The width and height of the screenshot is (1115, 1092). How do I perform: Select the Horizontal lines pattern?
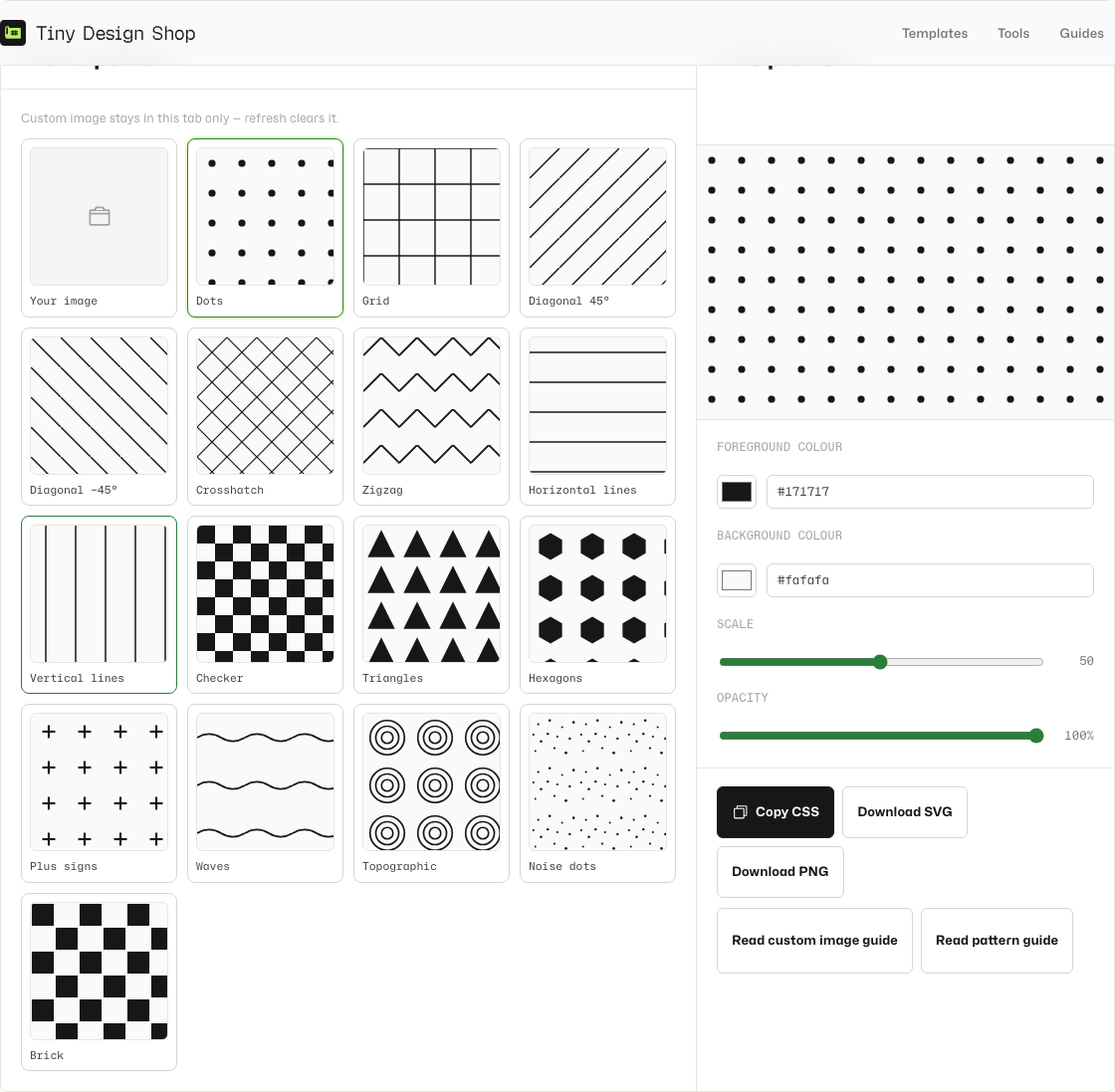598,417
